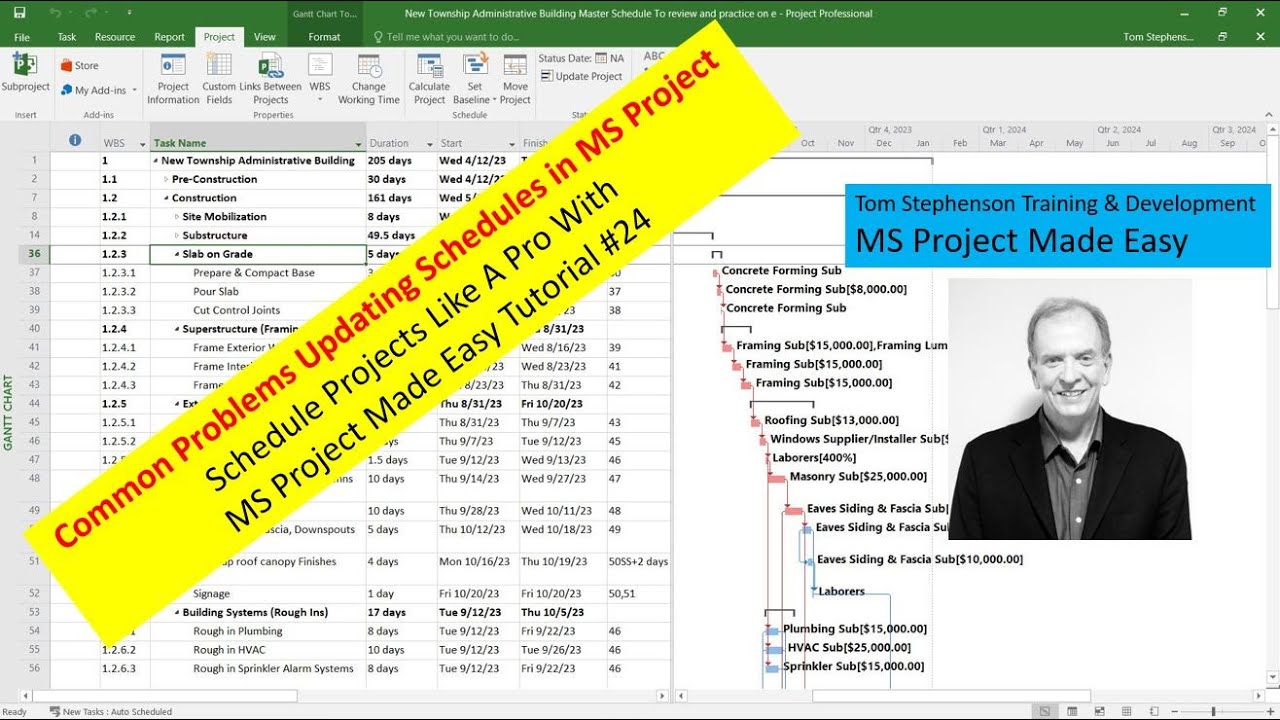Open Project Information dialog
1280x720 pixels.
click(173, 78)
